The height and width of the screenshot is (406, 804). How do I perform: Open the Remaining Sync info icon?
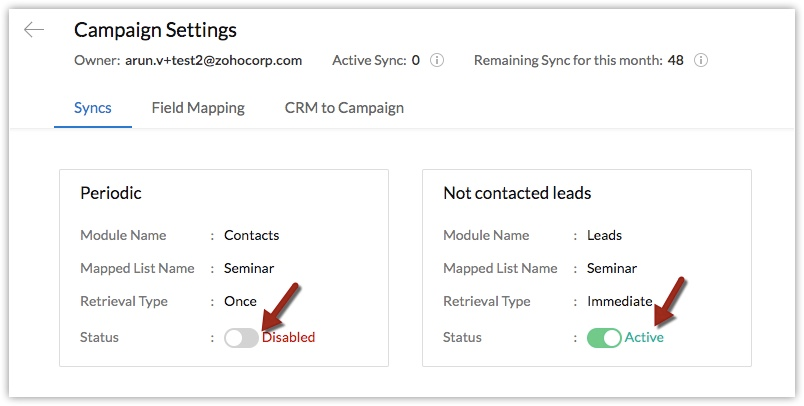point(700,60)
